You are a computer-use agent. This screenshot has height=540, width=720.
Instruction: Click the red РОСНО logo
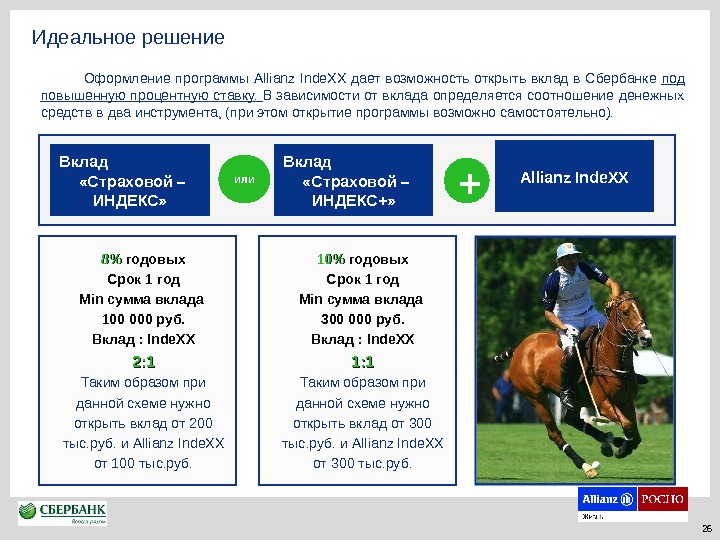pos(663,499)
